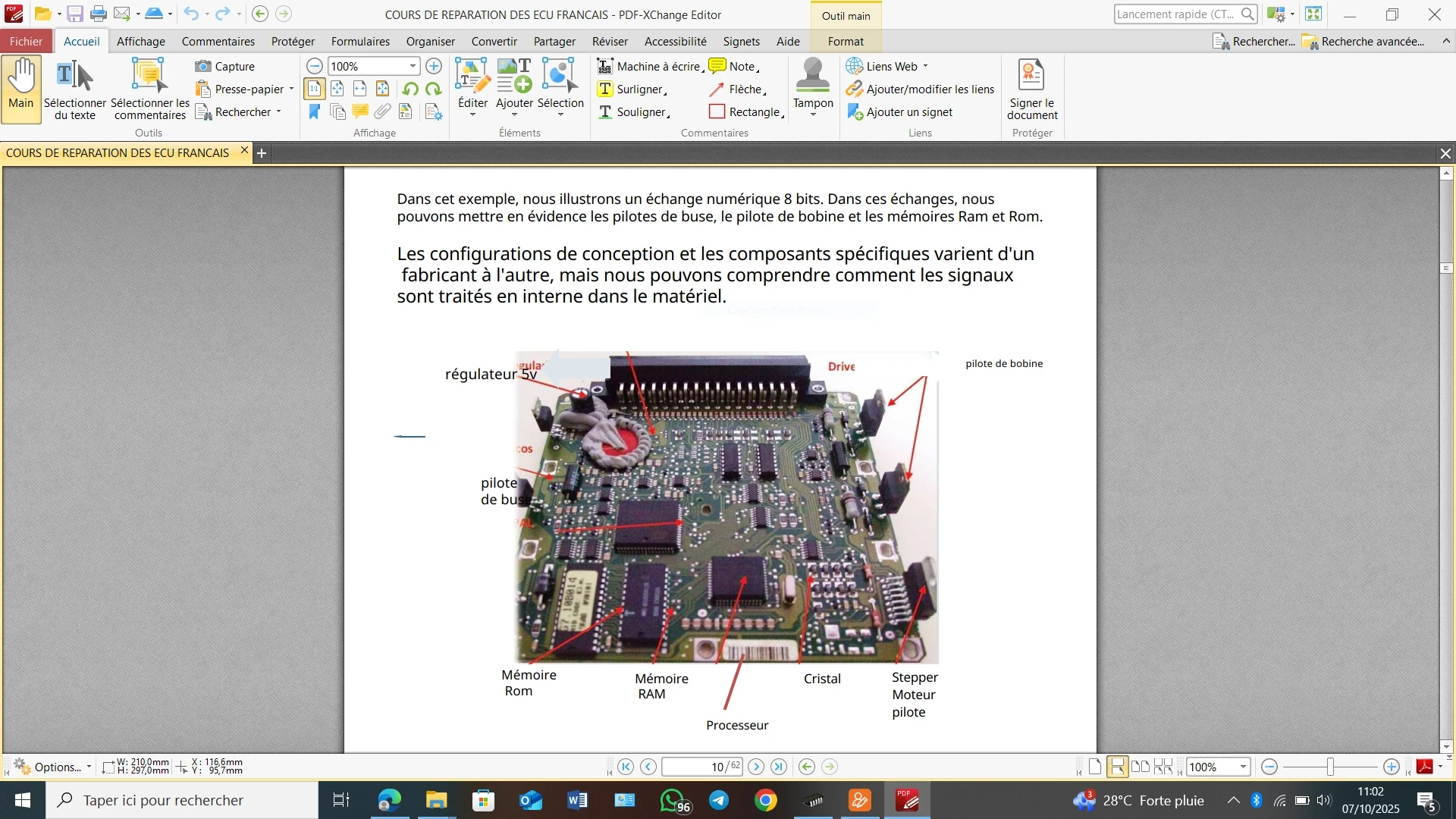Click the ribbon zoom in plus icon
This screenshot has height=819, width=1456.
(x=434, y=67)
